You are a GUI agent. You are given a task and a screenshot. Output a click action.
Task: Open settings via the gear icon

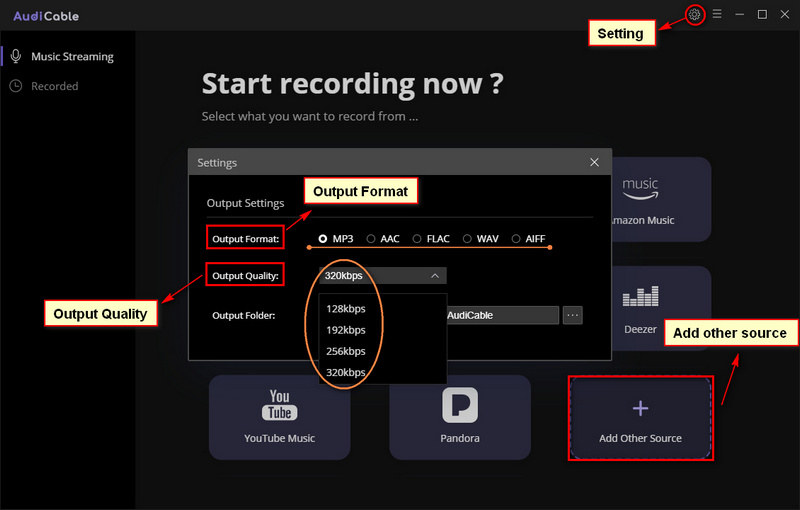pyautogui.click(x=694, y=14)
